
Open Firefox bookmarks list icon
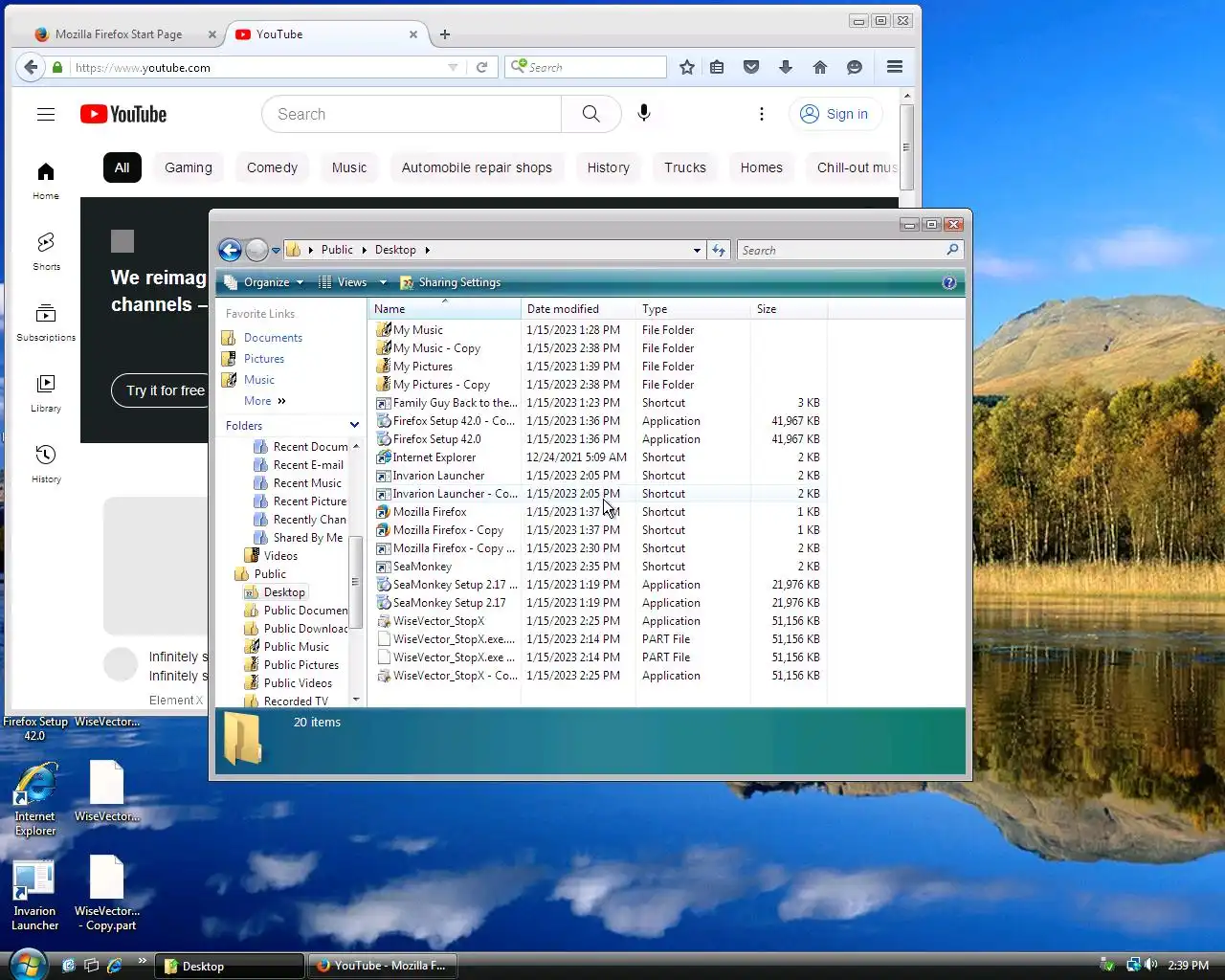717,67
